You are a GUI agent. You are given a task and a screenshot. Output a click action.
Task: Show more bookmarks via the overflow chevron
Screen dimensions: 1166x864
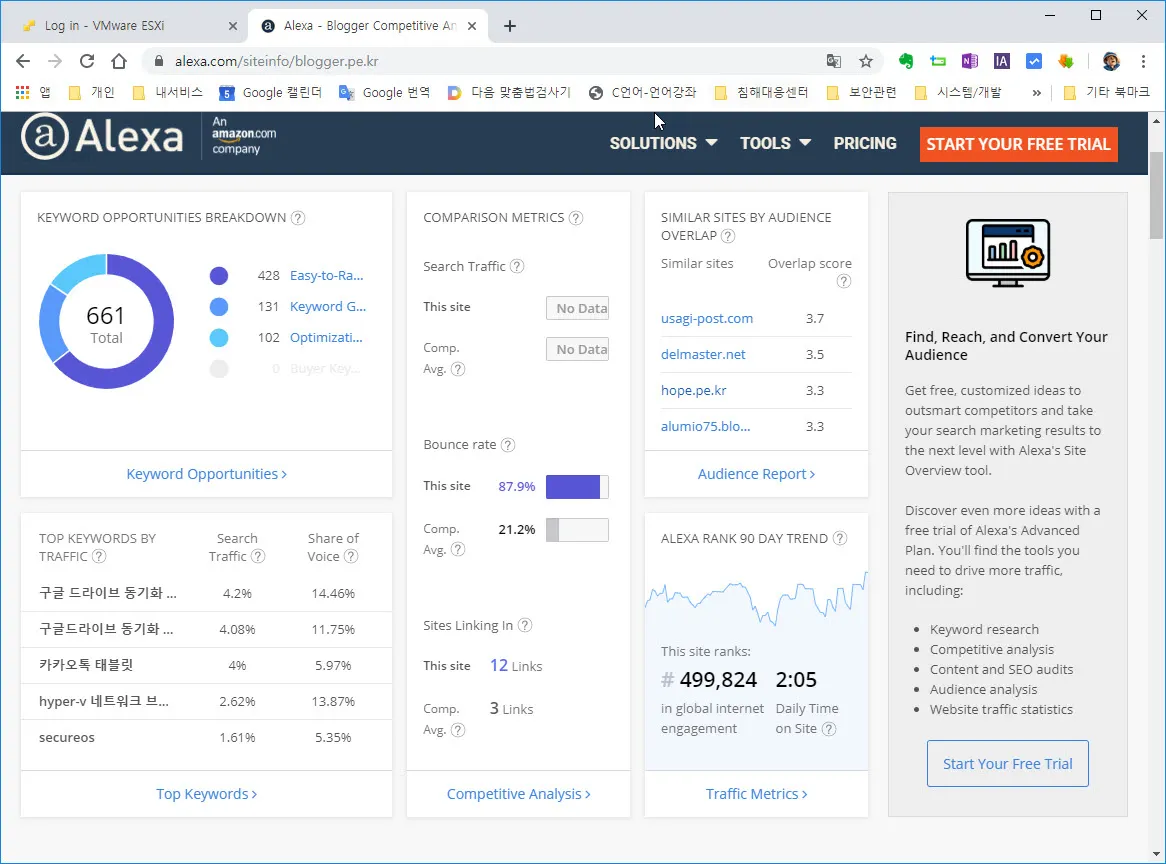pyautogui.click(x=1036, y=92)
